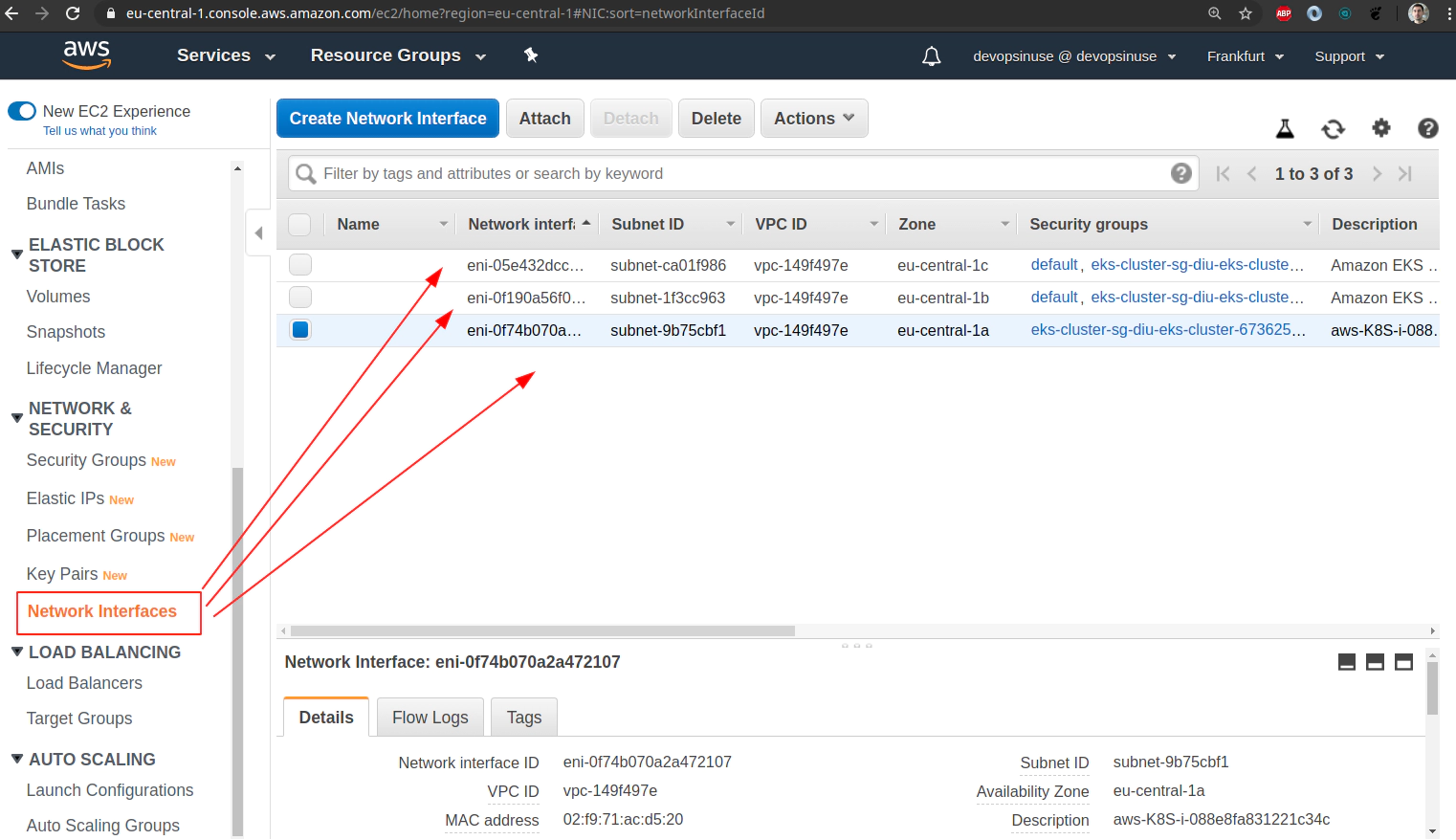
Task: Click the Delete button
Action: [716, 119]
